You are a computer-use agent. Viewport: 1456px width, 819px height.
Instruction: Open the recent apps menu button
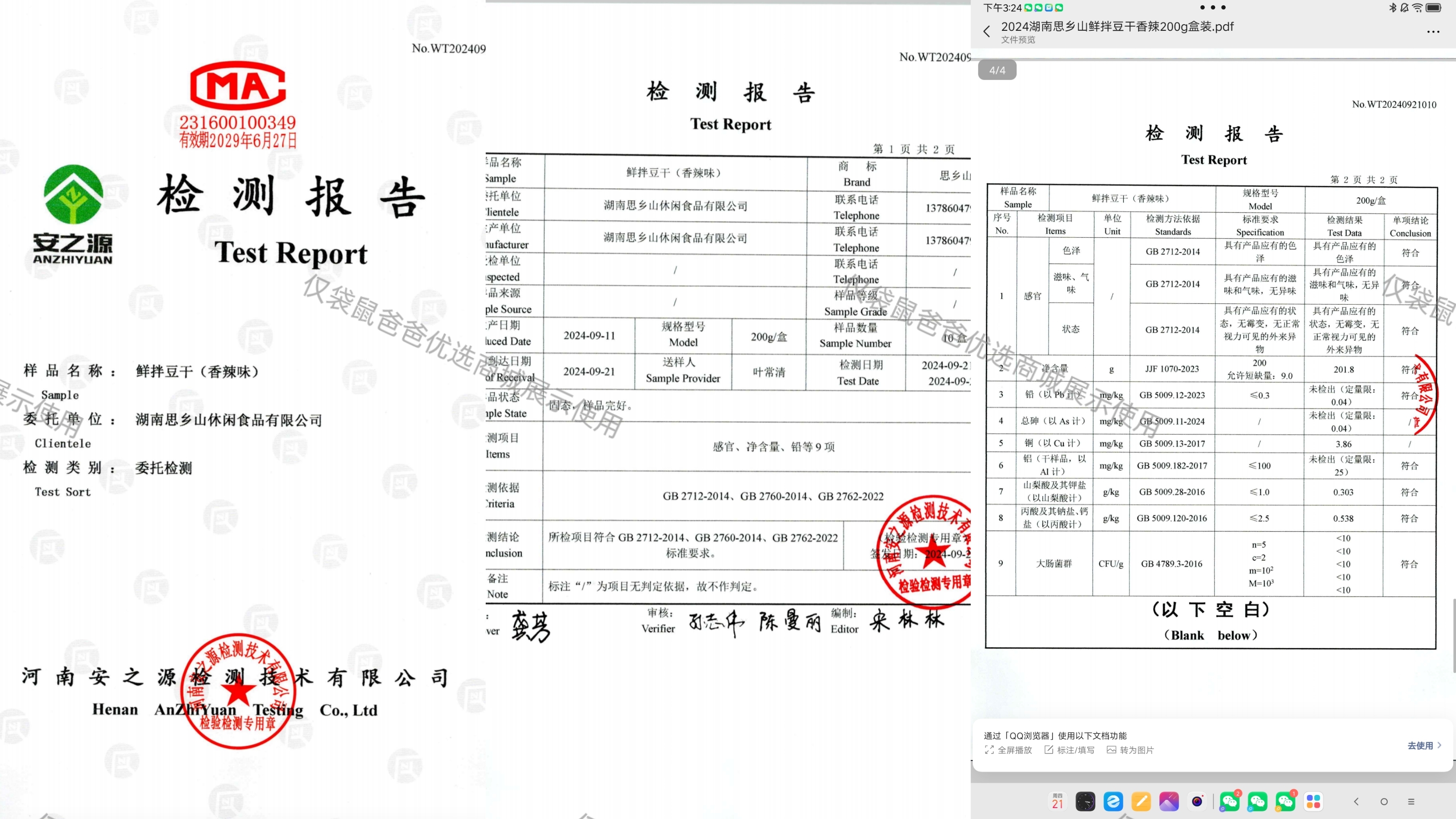tap(1411, 802)
